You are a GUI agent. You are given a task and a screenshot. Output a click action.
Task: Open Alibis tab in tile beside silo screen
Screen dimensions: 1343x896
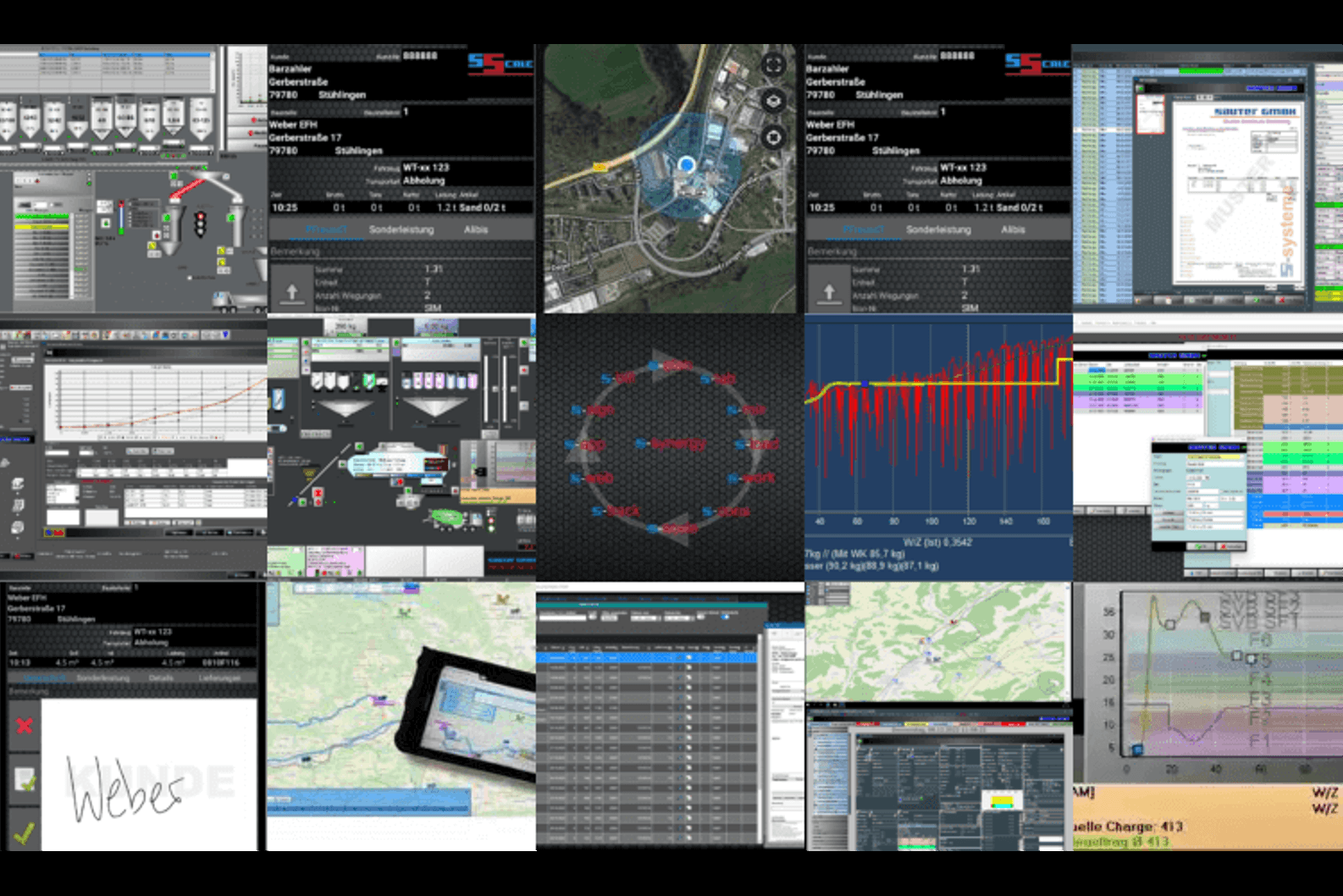pos(476,230)
